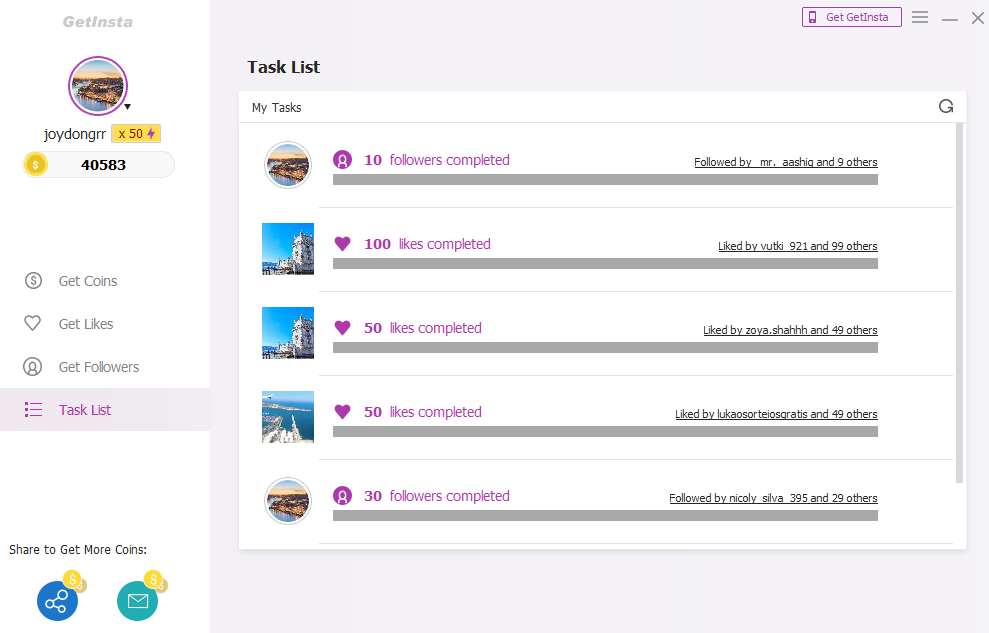Open 'Followed by mr._aashiq and 9 others' link
The height and width of the screenshot is (633, 989).
(x=785, y=162)
